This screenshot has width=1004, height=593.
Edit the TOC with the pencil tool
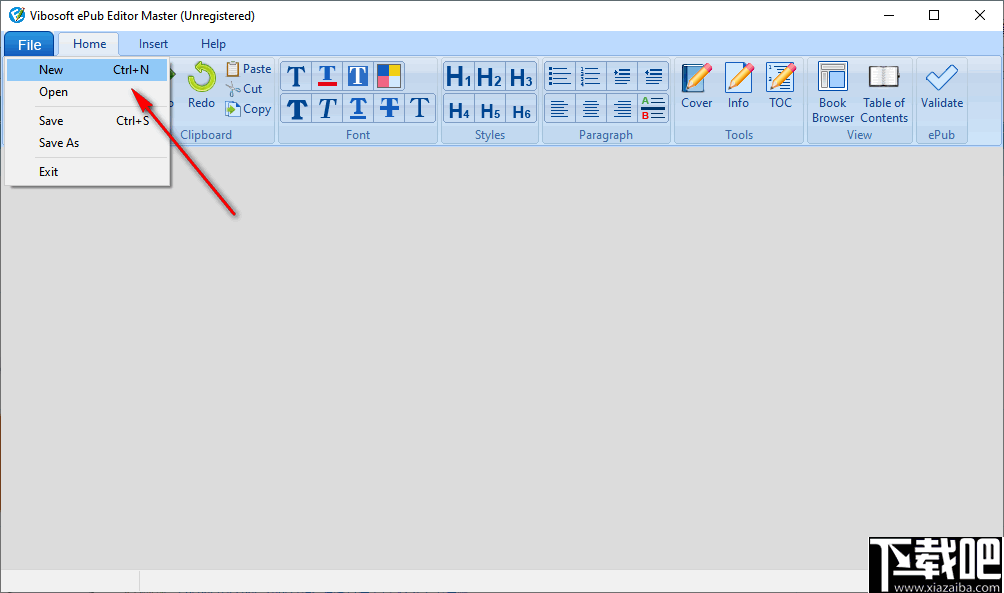pos(780,85)
